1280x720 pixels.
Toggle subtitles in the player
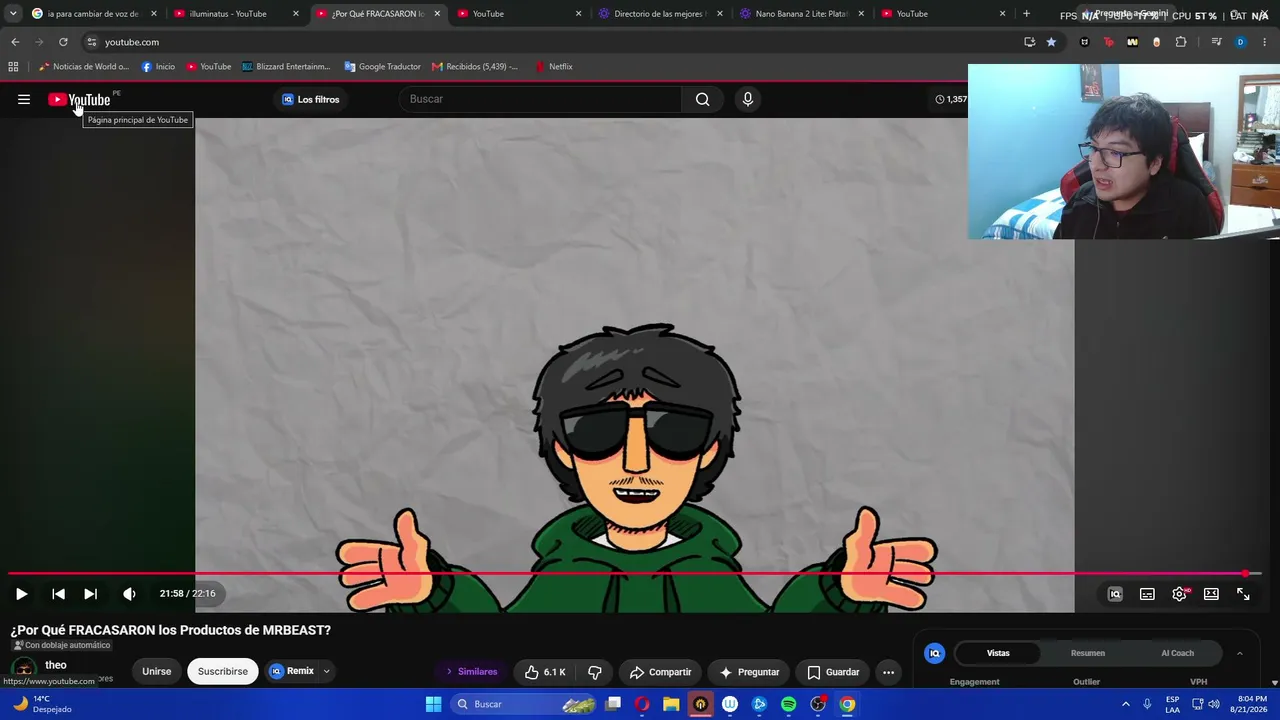click(1147, 594)
